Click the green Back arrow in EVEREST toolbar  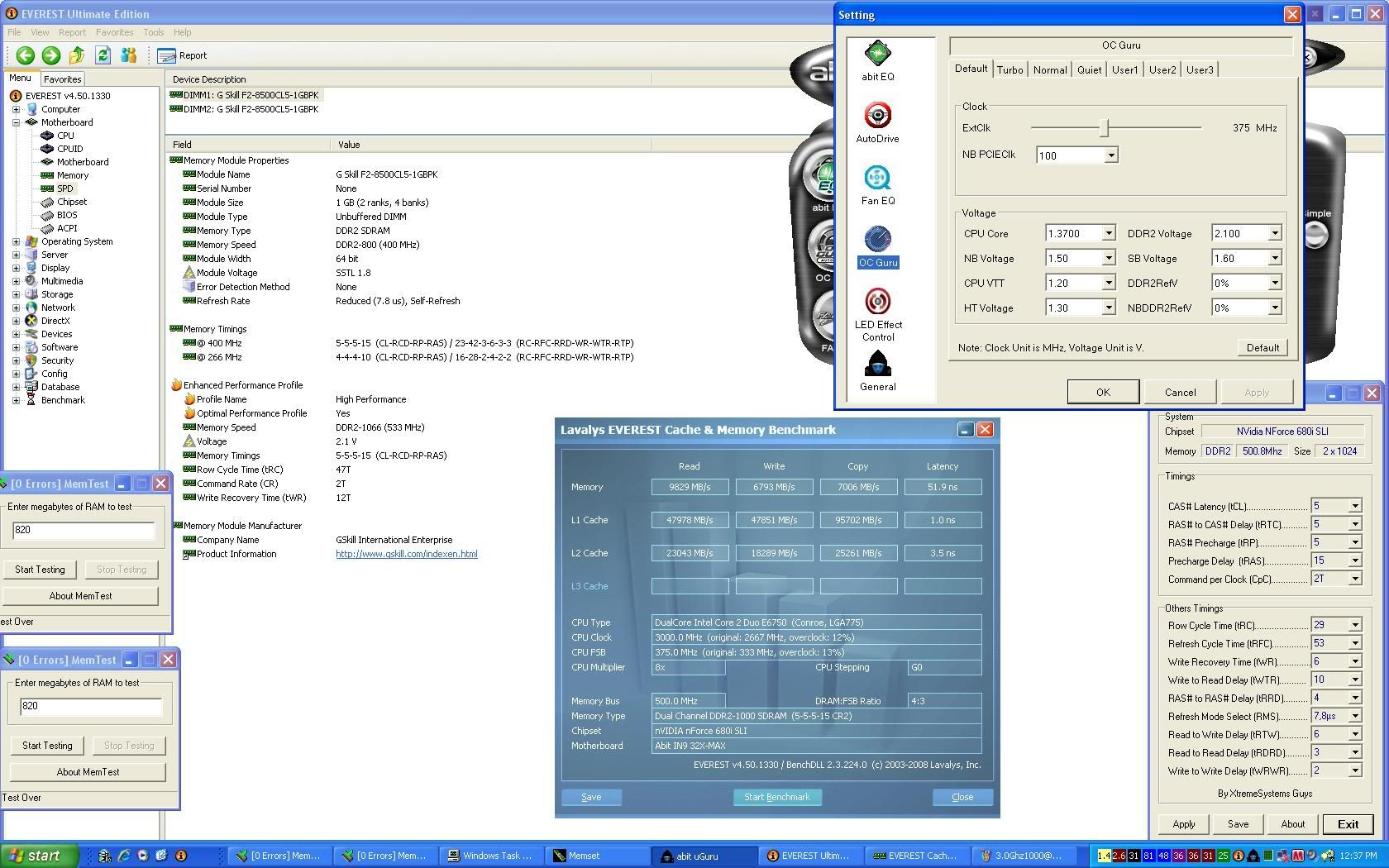click(26, 55)
